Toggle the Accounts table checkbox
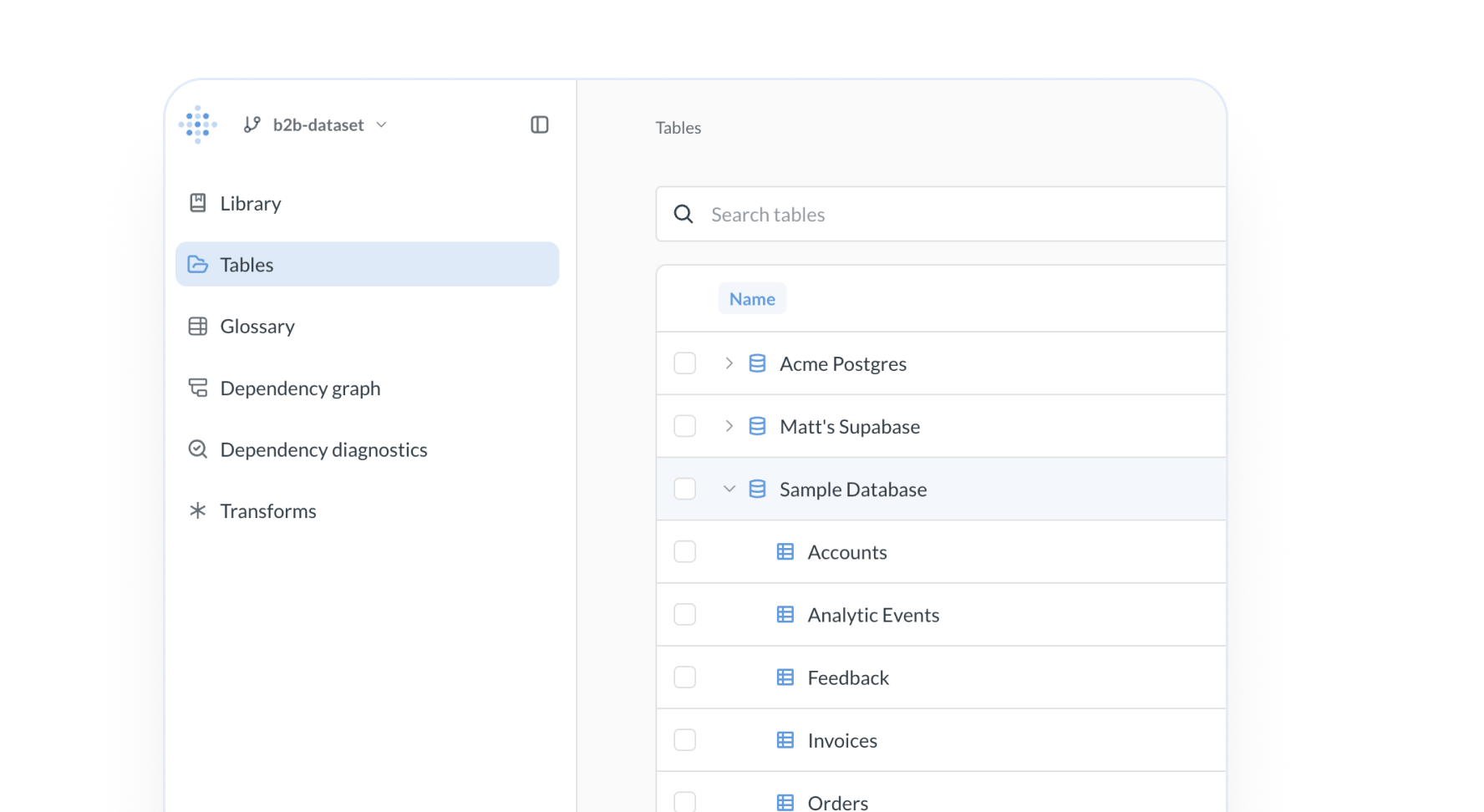Image resolution: width=1484 pixels, height=812 pixels. point(684,551)
